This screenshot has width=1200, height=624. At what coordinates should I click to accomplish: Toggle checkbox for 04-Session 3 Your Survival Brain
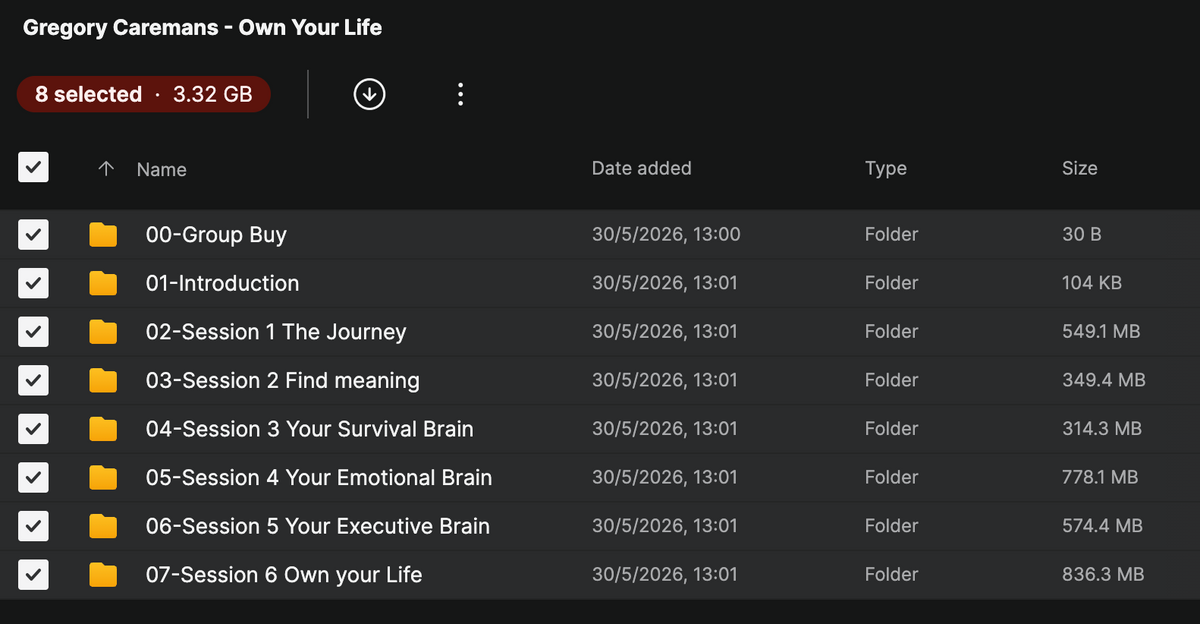pos(34,429)
